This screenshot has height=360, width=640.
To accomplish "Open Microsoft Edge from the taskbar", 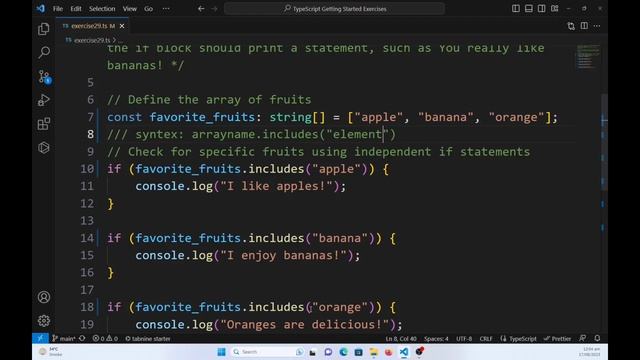I will (343, 352).
